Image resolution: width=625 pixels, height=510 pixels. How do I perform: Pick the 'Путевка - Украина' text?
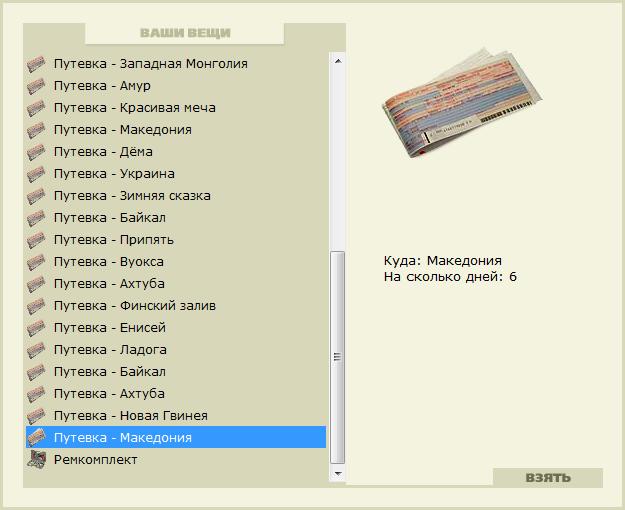[x=114, y=174]
